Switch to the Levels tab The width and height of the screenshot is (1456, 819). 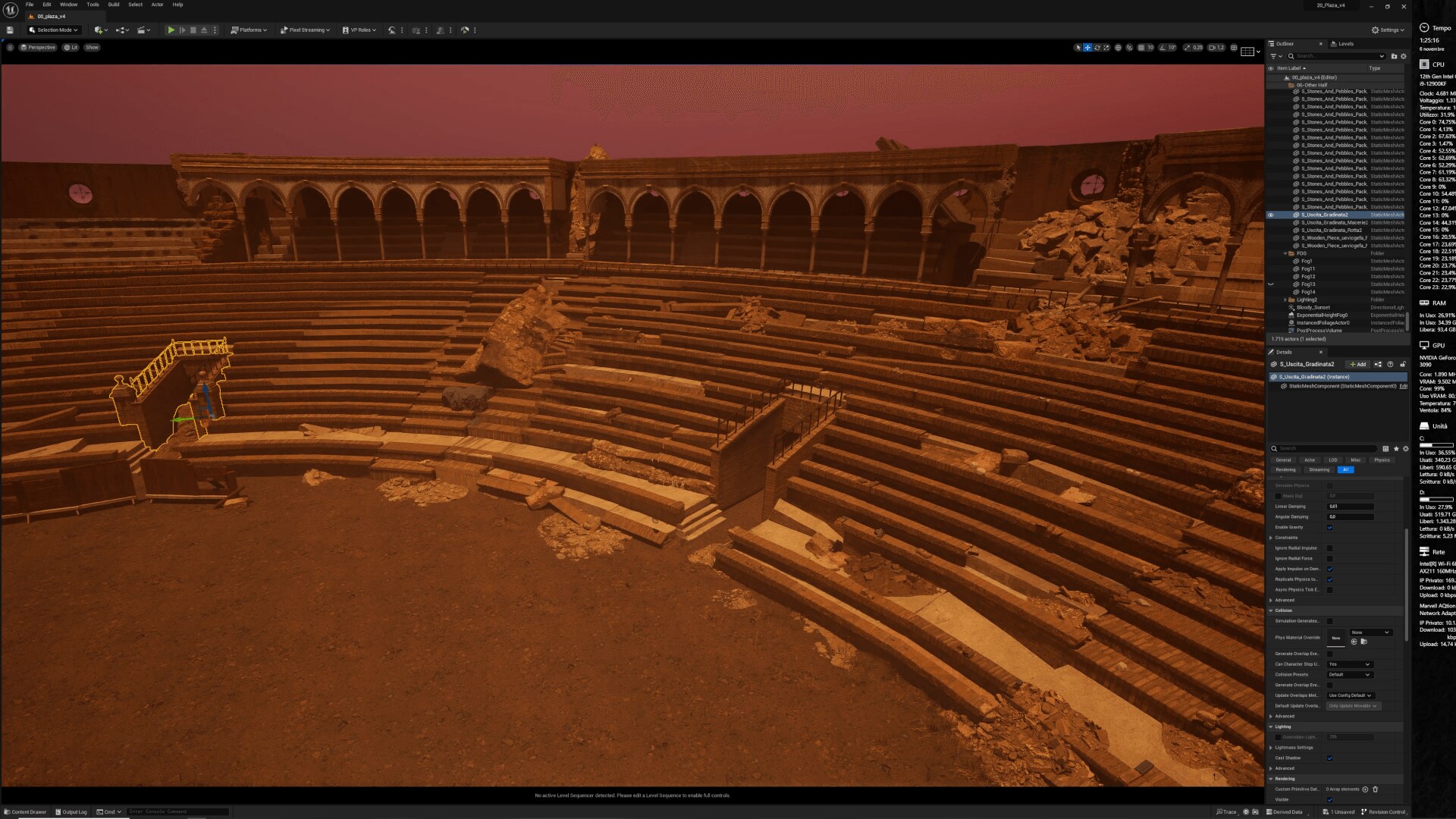click(1345, 44)
